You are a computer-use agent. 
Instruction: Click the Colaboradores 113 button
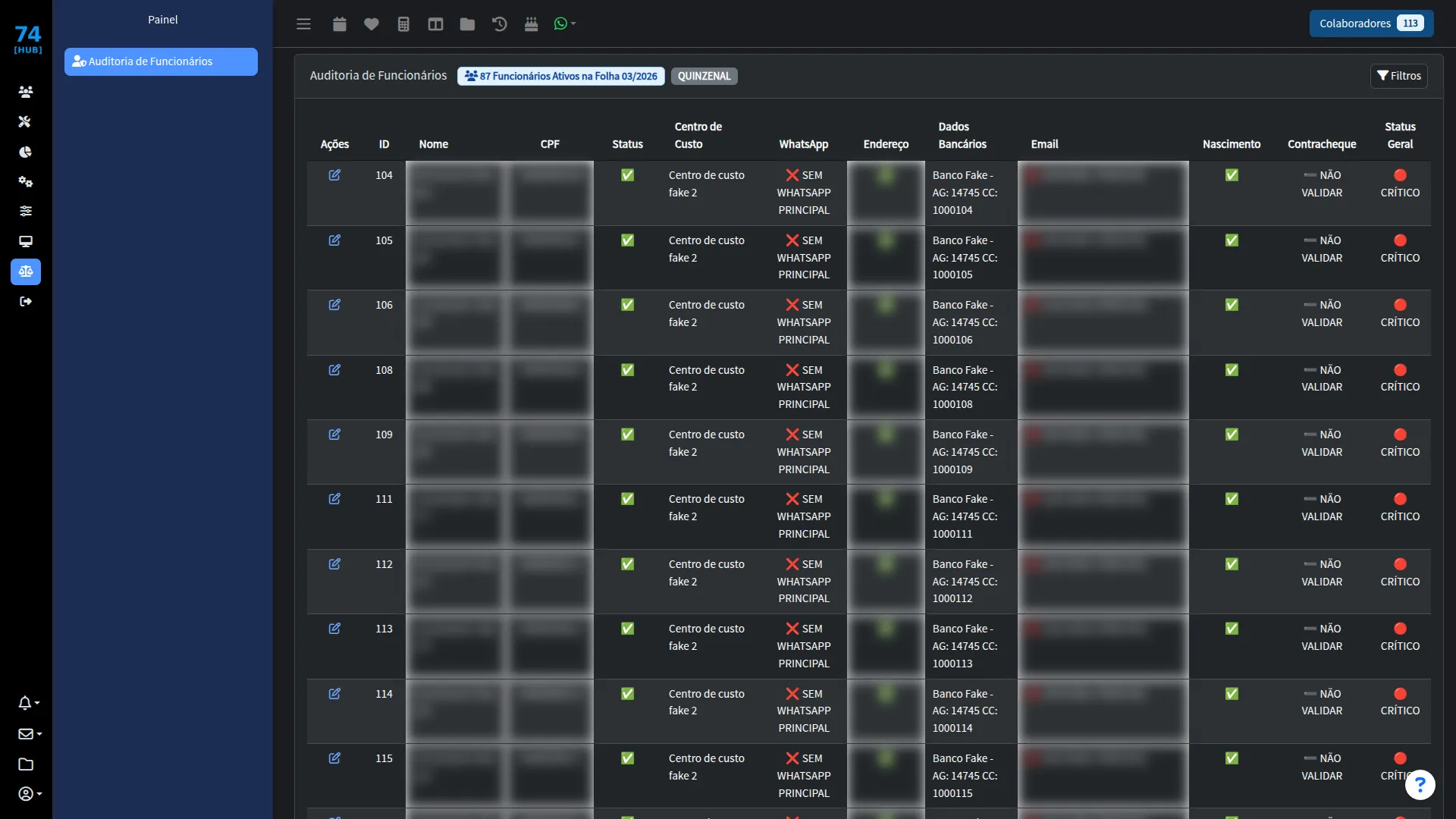[x=1371, y=24]
